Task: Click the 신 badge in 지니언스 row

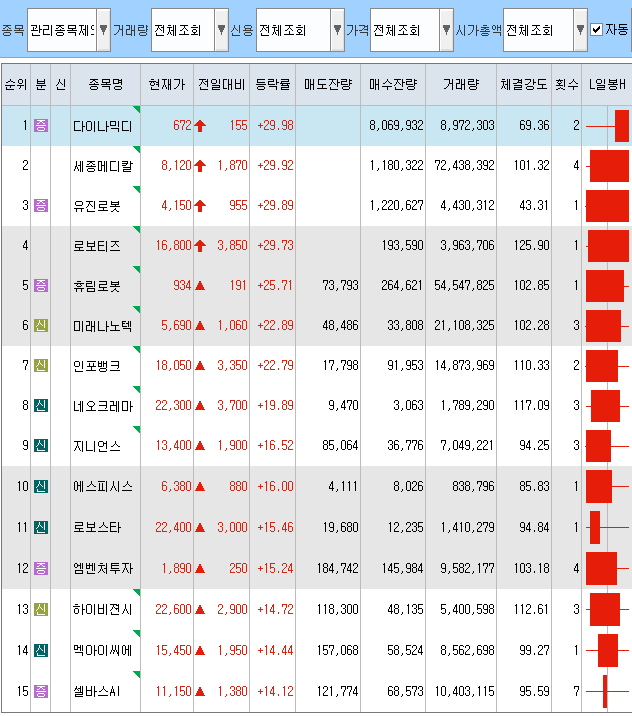Action: (41, 445)
